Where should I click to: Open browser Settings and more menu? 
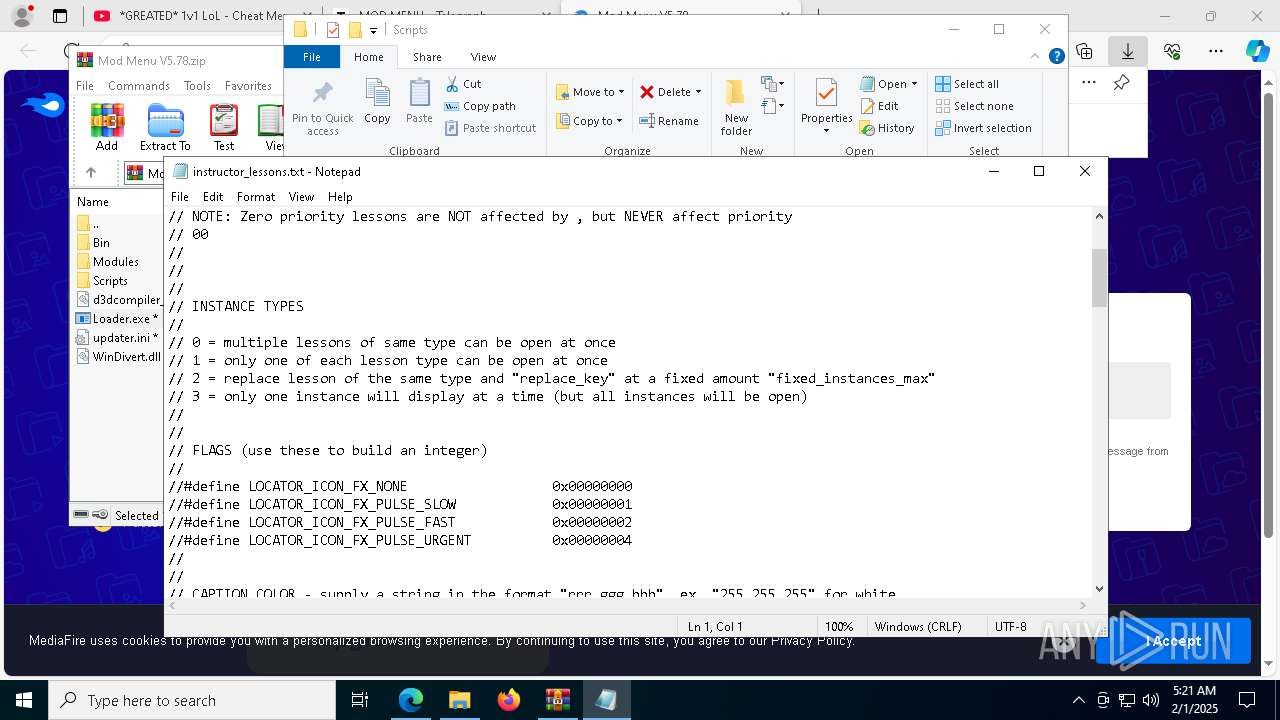(1216, 51)
